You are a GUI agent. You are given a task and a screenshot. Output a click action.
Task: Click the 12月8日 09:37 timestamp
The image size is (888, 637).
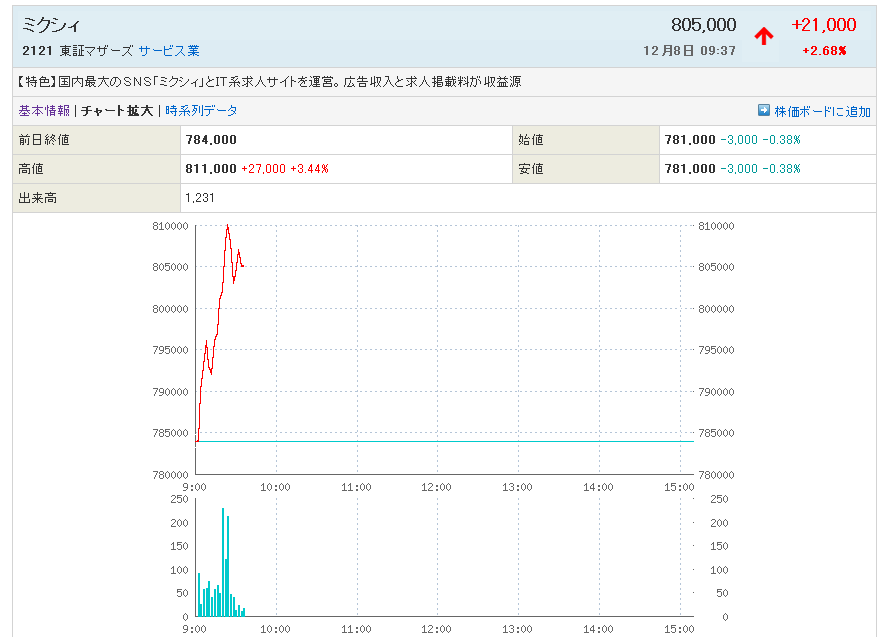coord(689,51)
